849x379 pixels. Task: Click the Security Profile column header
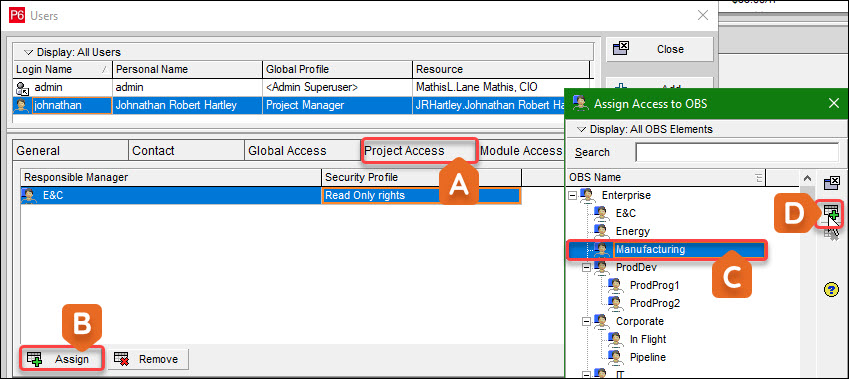[422, 178]
